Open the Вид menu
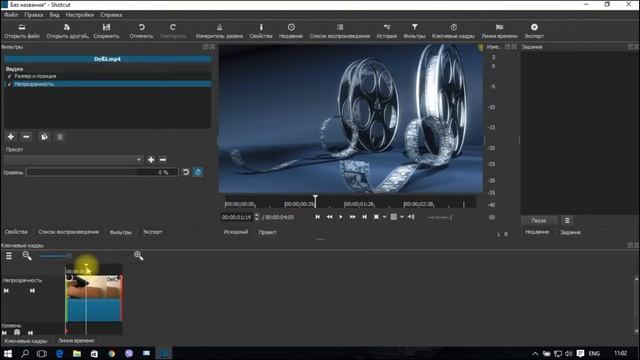The height and width of the screenshot is (360, 640). click(54, 15)
